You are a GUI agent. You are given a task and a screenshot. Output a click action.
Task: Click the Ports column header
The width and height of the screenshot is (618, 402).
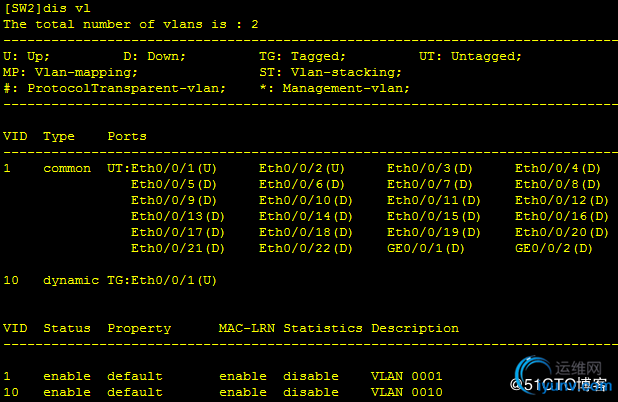pyautogui.click(x=127, y=136)
